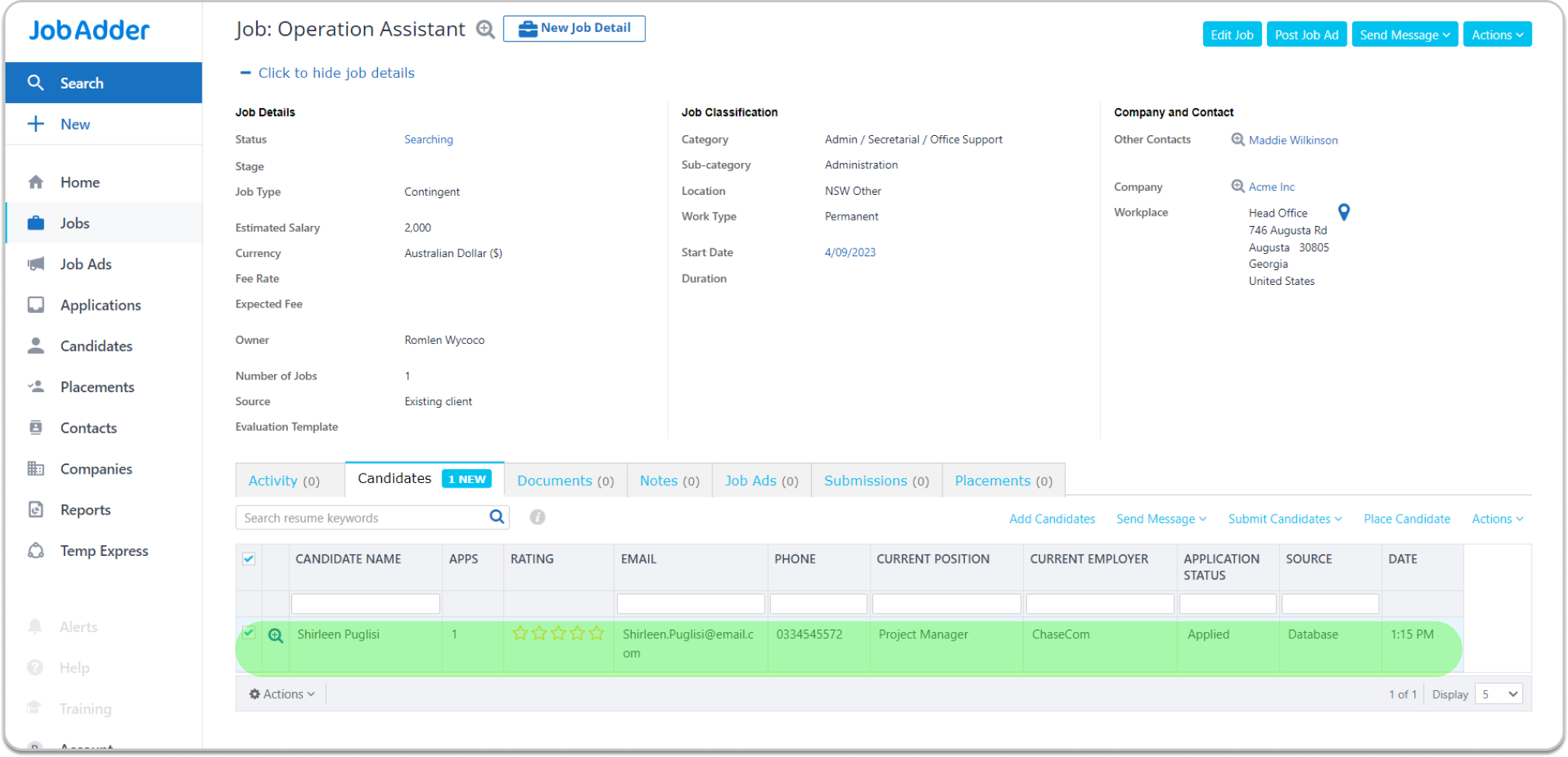Select the Candidates sidebar icon
The height and width of the screenshot is (757, 1568).
[x=36, y=346]
